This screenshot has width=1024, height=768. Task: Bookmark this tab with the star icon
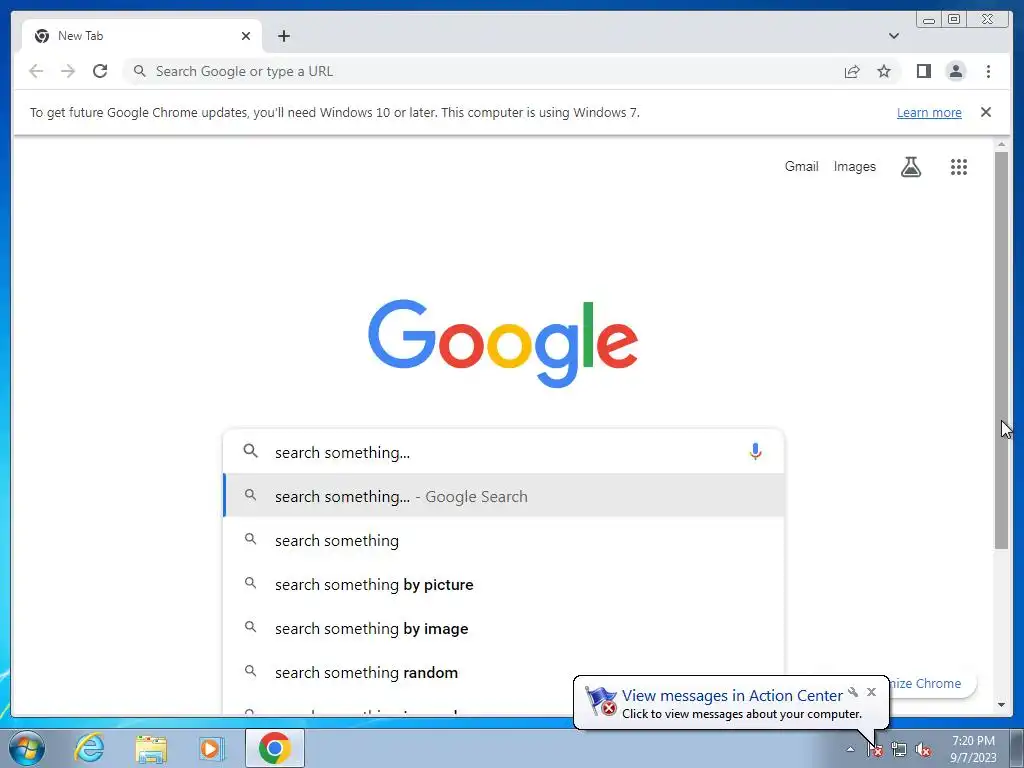[x=884, y=71]
